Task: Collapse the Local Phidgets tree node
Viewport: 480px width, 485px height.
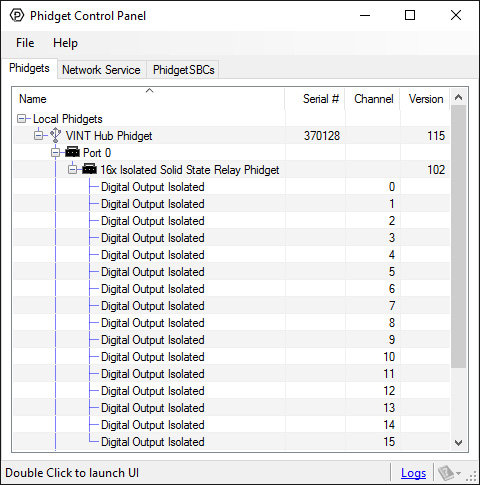Action: [x=21, y=119]
